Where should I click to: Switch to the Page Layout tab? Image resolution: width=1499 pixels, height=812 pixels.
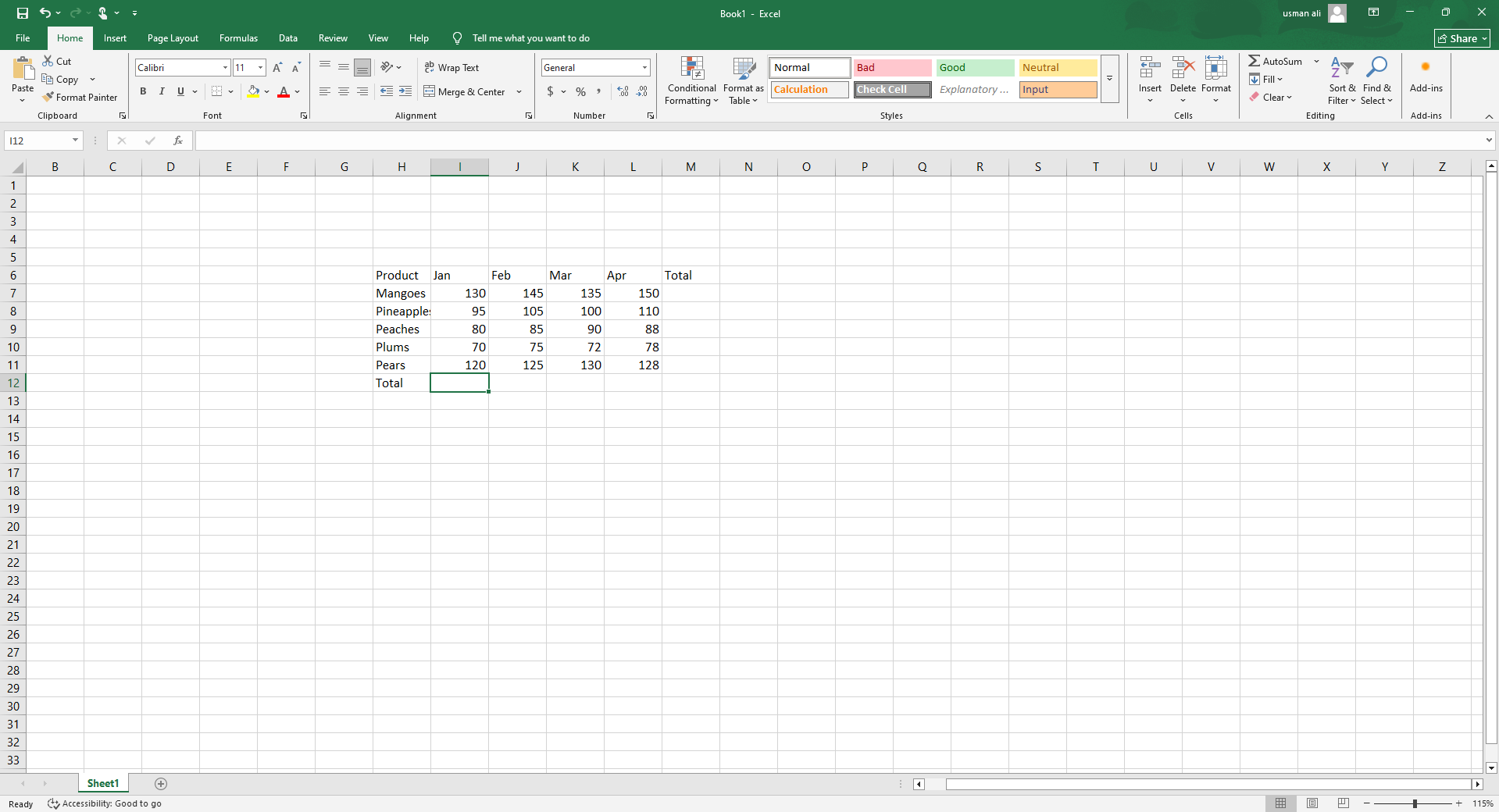pyautogui.click(x=173, y=38)
